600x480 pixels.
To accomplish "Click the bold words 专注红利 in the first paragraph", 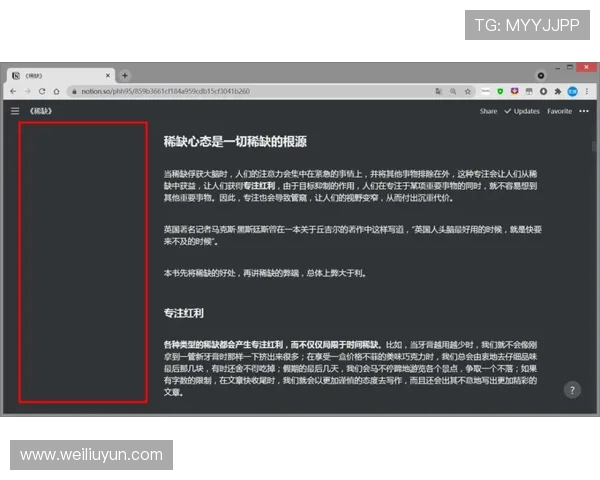I will (x=259, y=186).
